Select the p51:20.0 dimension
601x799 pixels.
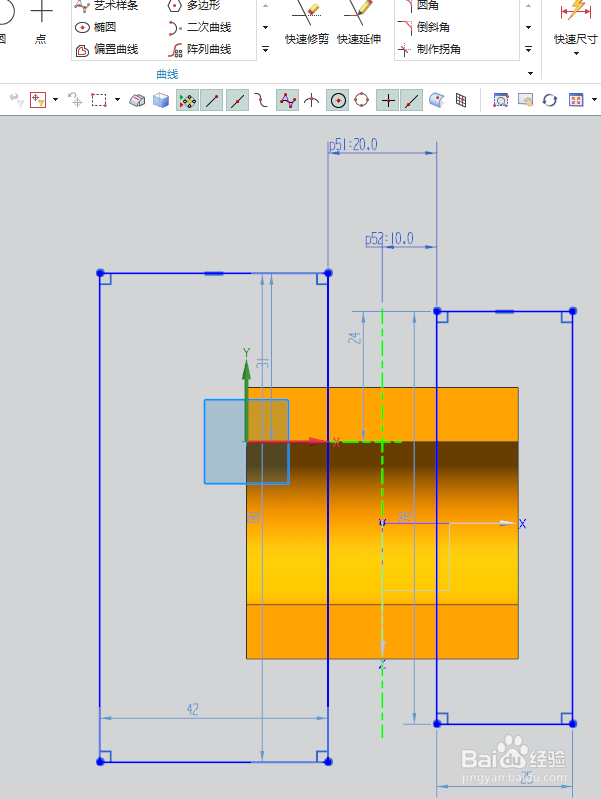click(353, 145)
